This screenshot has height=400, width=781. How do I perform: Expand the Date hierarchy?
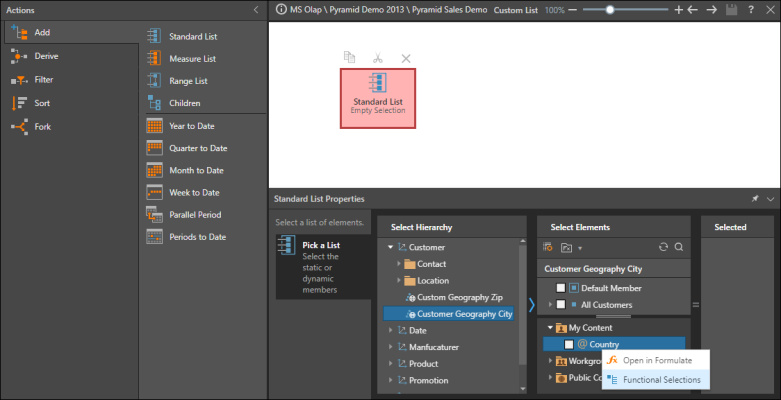[390, 330]
